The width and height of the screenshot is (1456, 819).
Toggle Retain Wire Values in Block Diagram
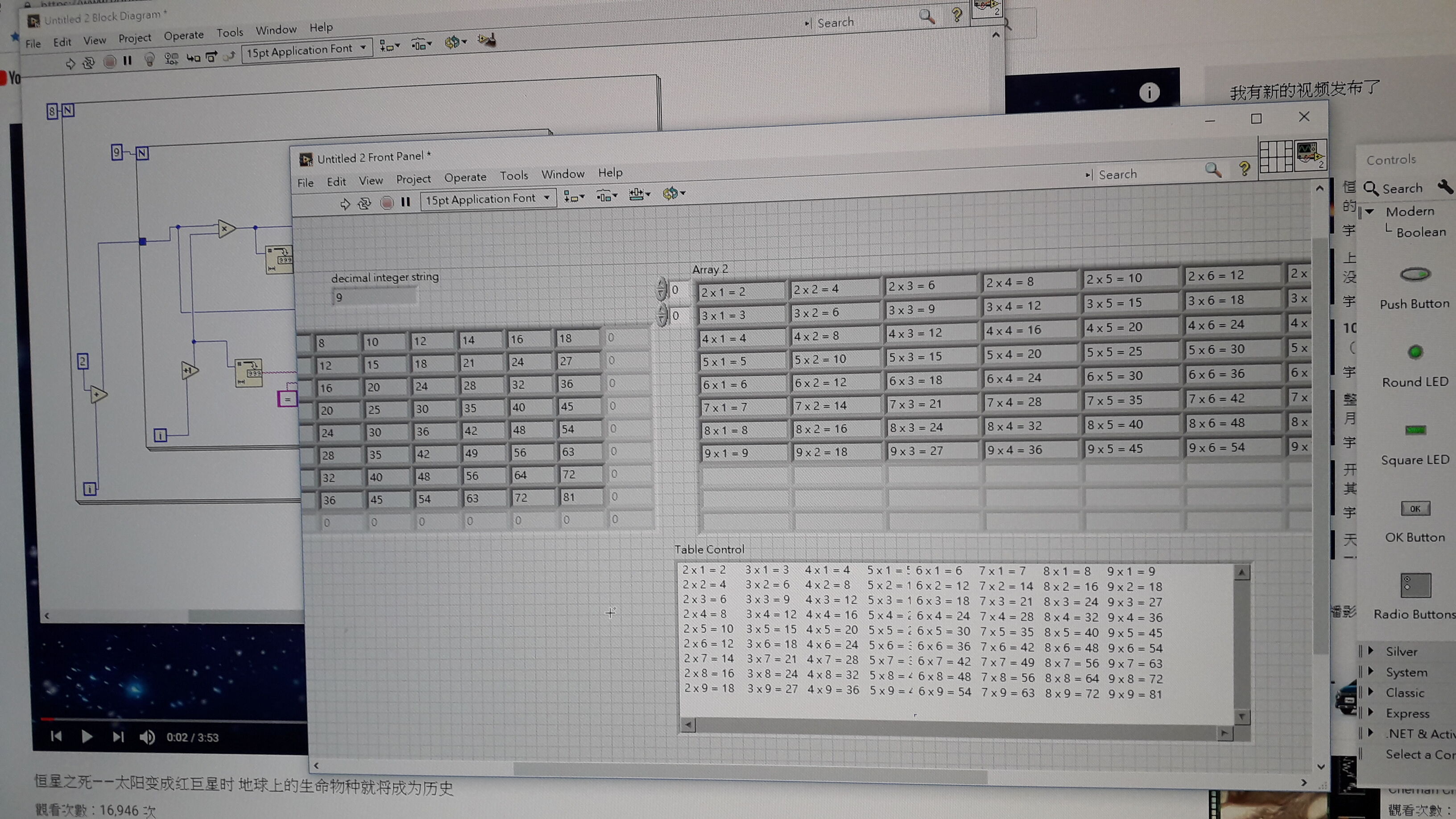(x=171, y=58)
